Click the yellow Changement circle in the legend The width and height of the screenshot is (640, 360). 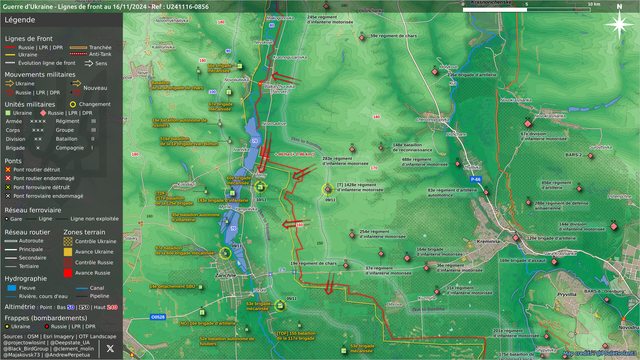point(73,104)
